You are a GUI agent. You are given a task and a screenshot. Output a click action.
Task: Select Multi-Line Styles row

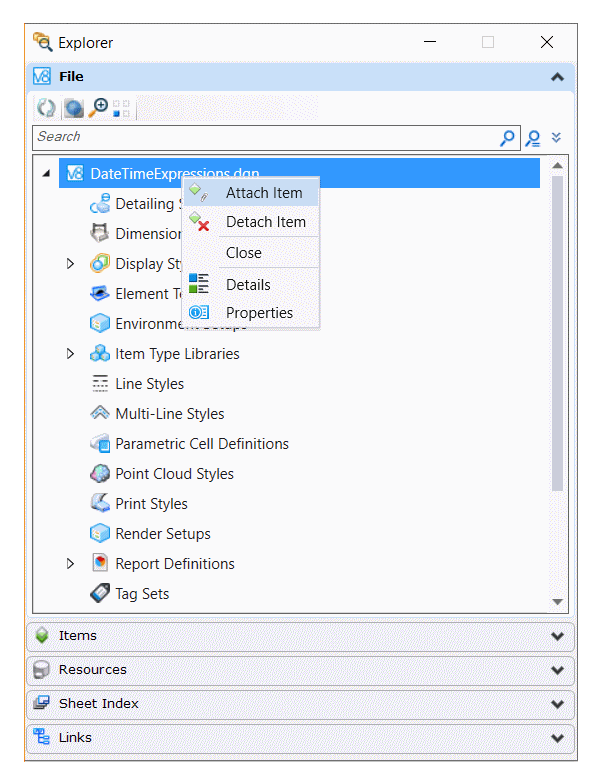point(157,413)
